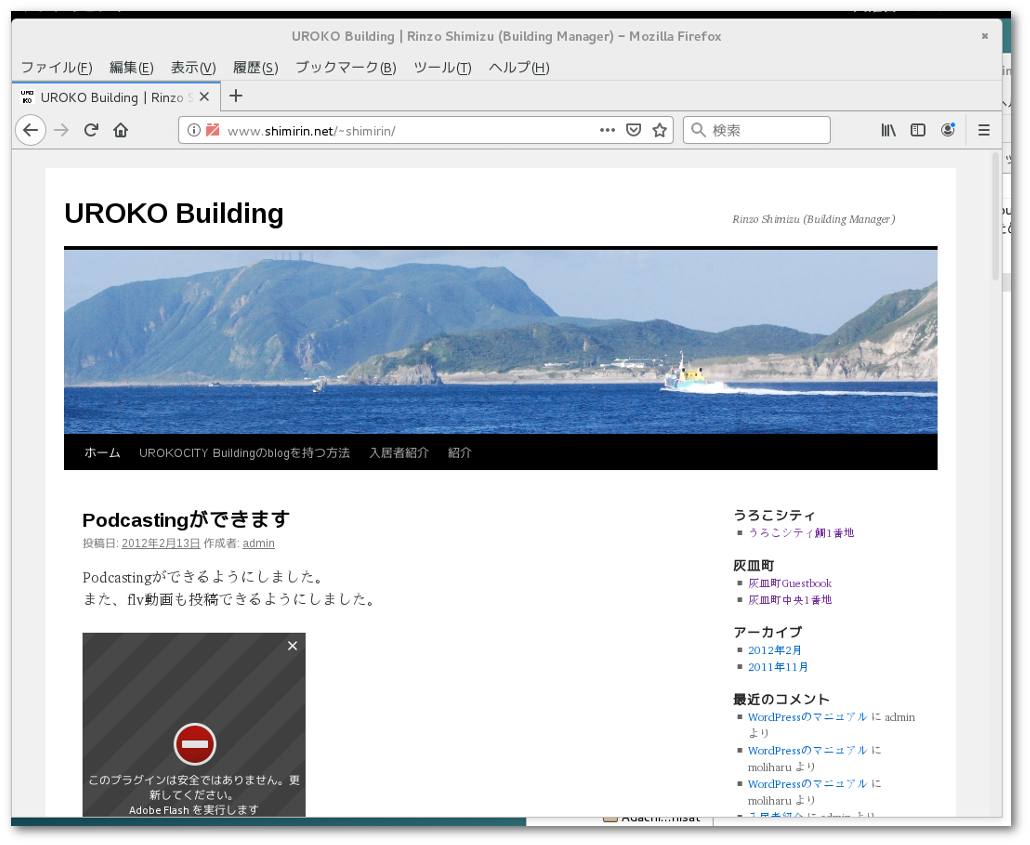Open the Library bookshelf icon

tap(888, 130)
